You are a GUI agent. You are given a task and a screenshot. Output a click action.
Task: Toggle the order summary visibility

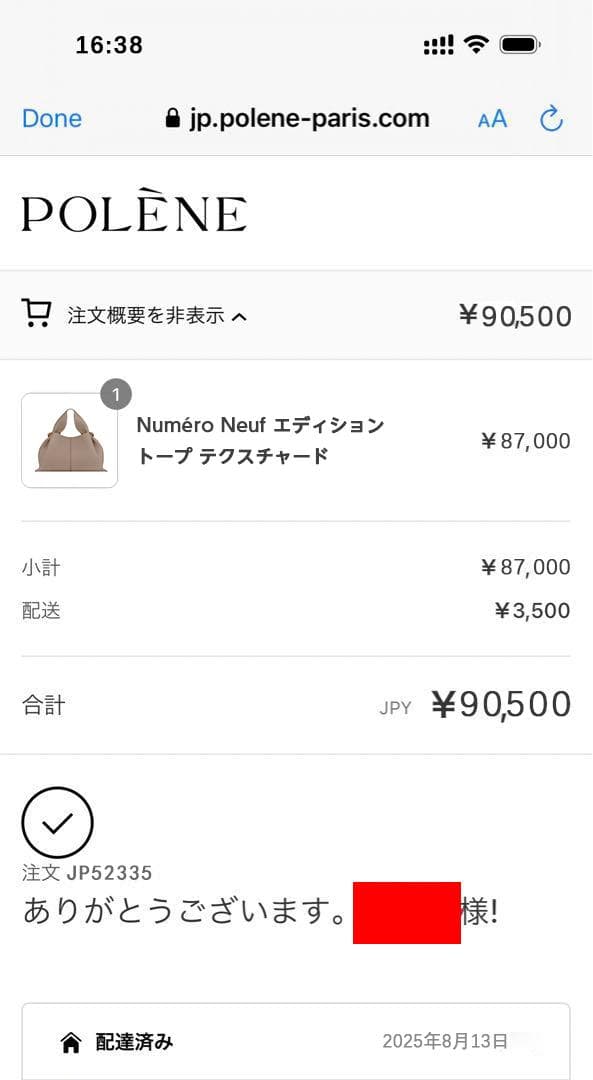click(x=150, y=314)
